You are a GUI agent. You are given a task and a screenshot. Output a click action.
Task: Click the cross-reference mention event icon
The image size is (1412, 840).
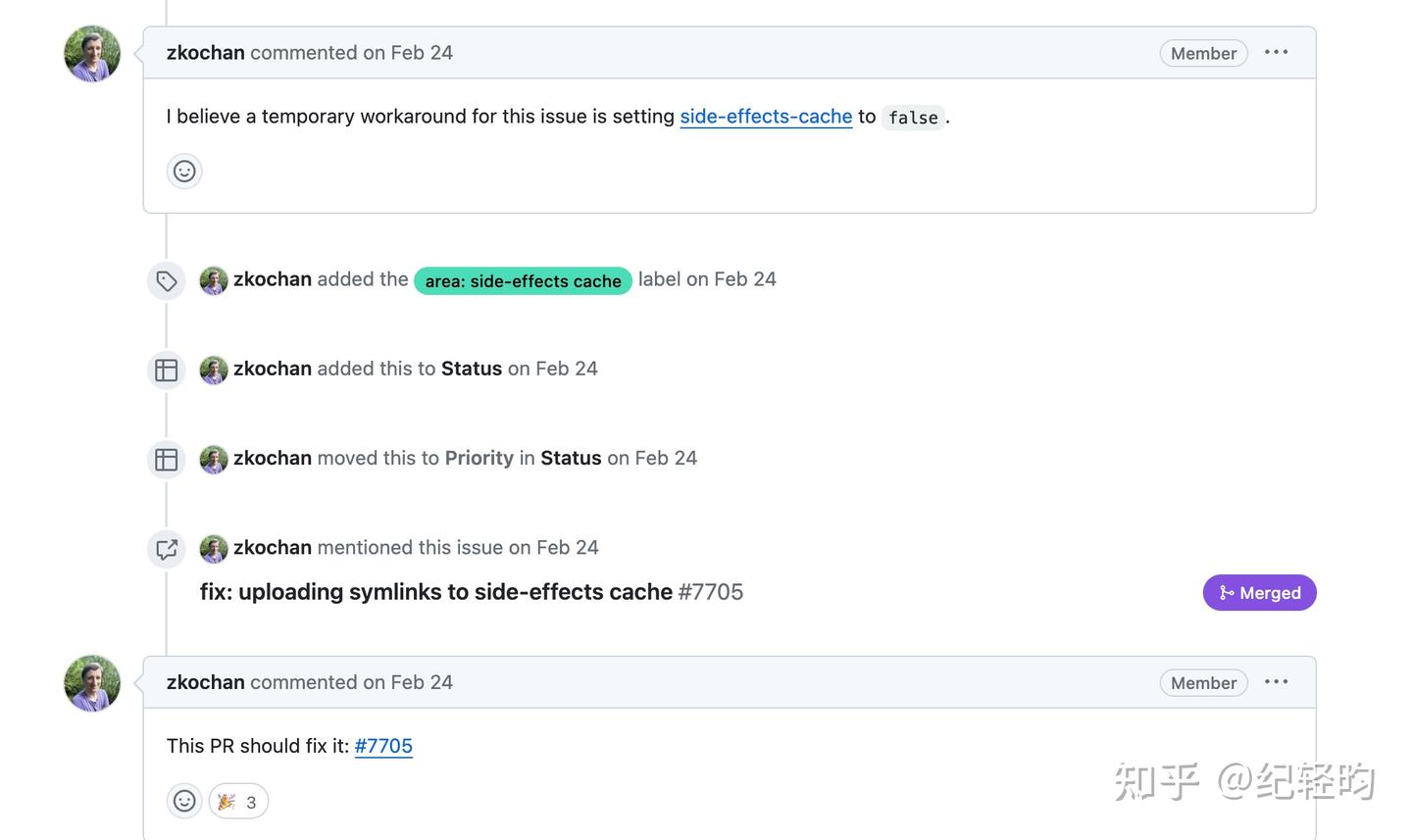coord(167,549)
